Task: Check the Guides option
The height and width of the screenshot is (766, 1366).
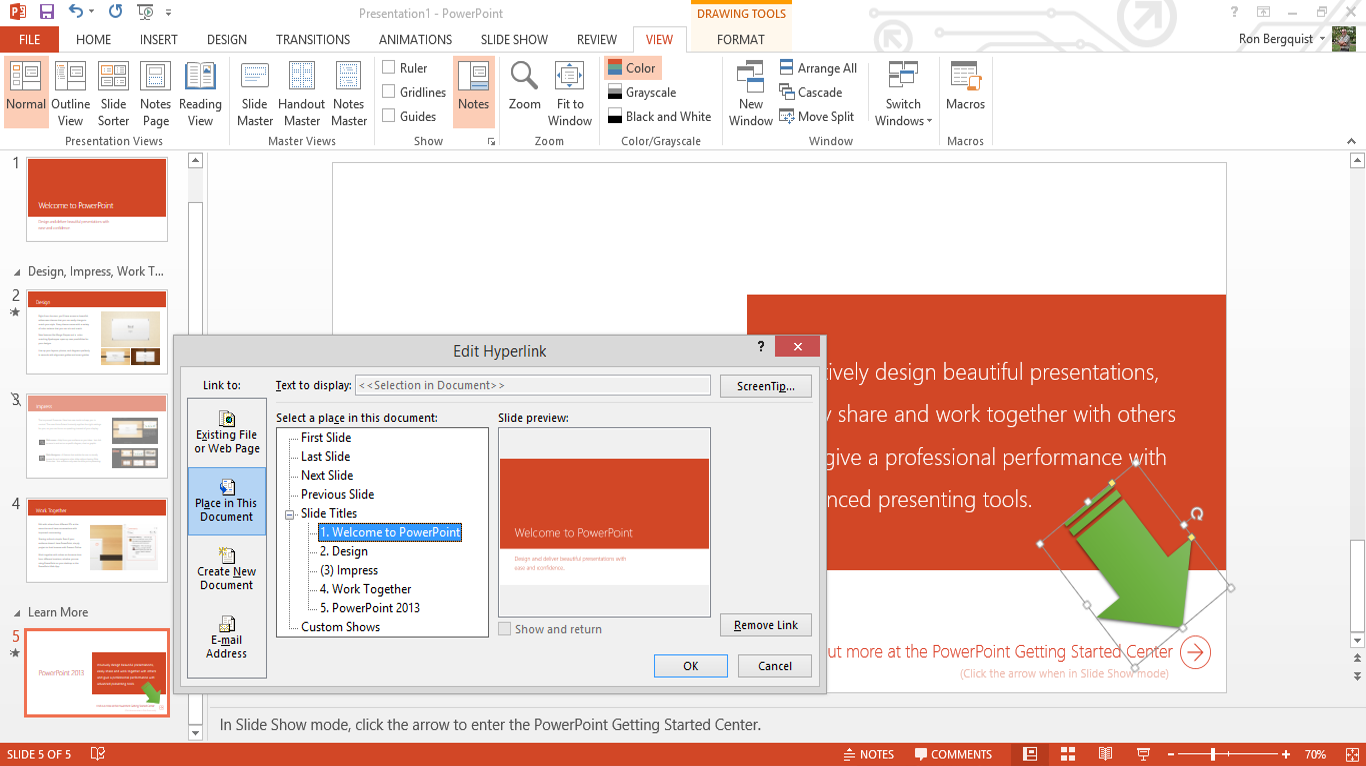Action: click(389, 116)
